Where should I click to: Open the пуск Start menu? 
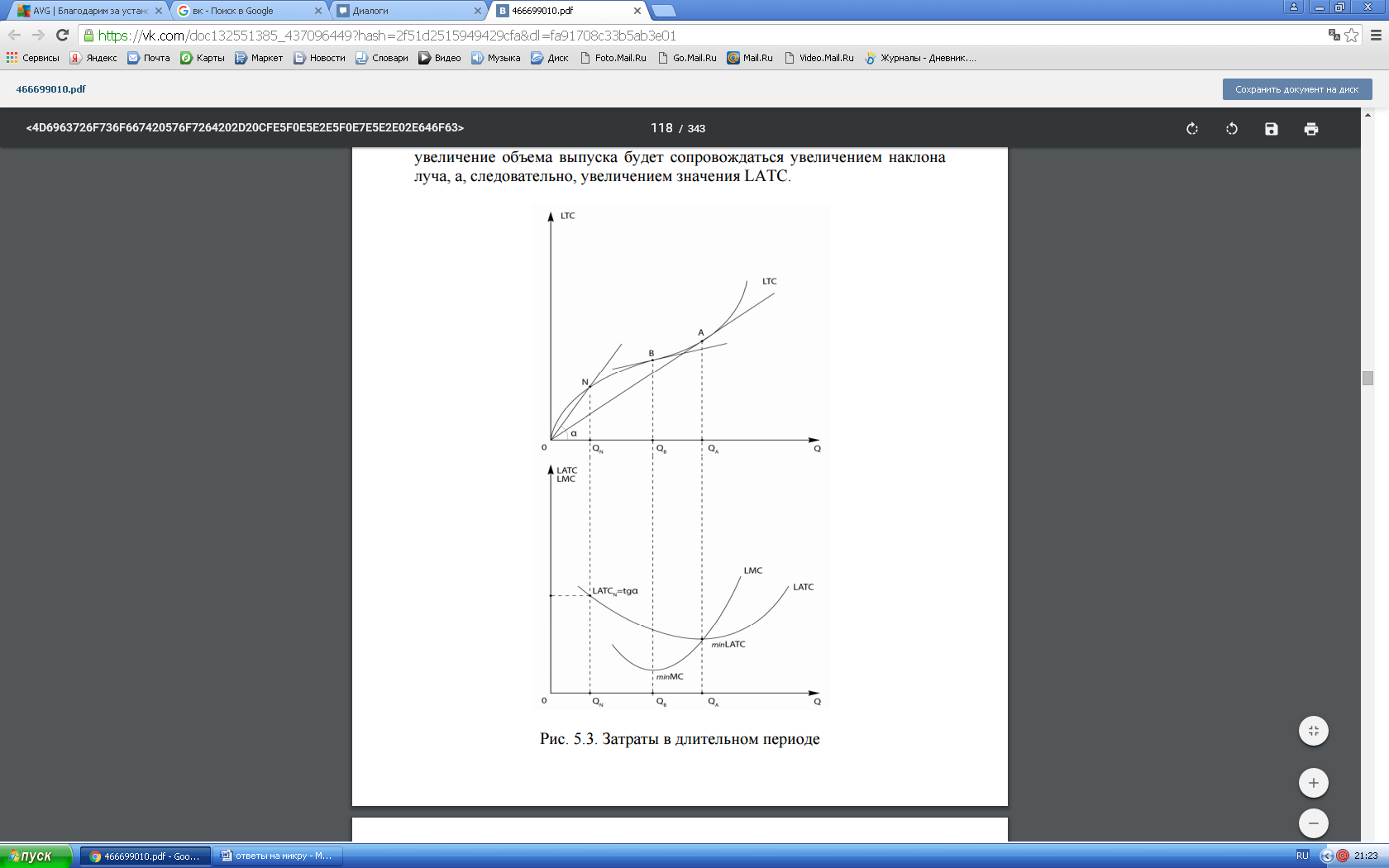tap(36, 856)
